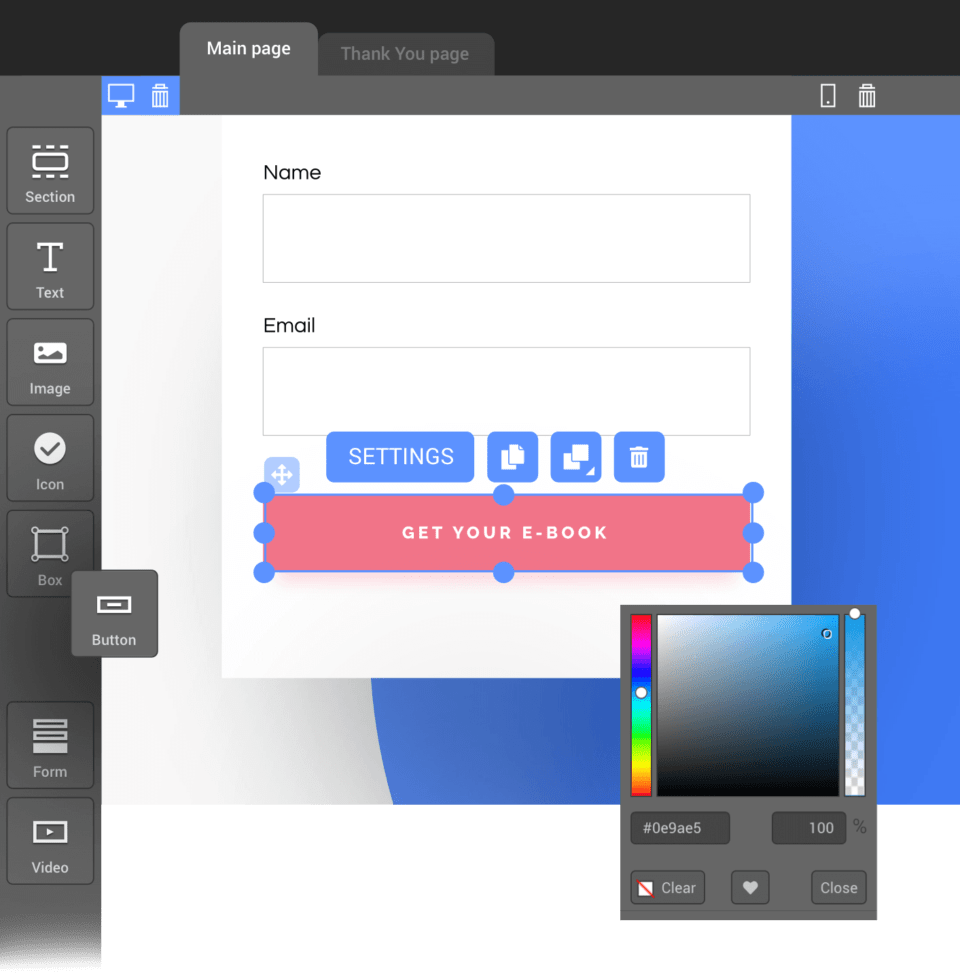Add a Form widget from sidebar
This screenshot has height=980, width=960.
pos(50,745)
